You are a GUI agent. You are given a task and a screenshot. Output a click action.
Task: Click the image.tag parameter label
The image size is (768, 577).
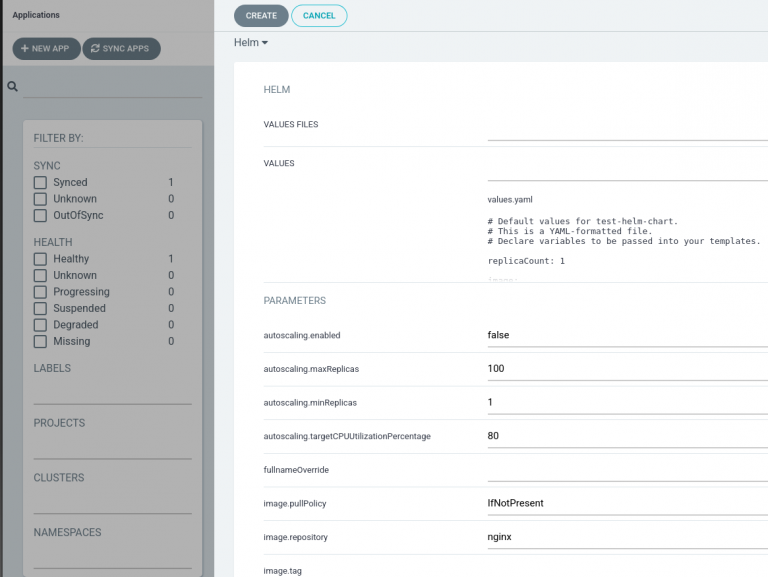283,571
